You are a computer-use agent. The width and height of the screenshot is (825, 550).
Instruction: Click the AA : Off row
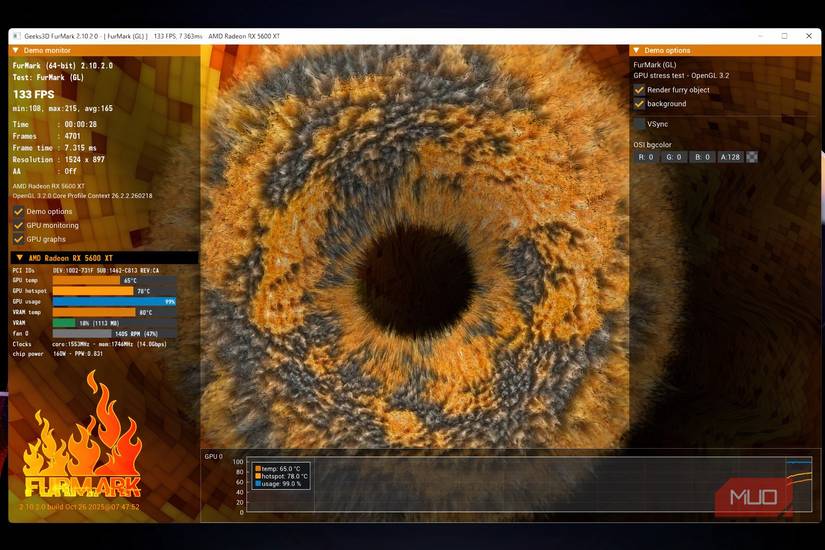coord(45,172)
